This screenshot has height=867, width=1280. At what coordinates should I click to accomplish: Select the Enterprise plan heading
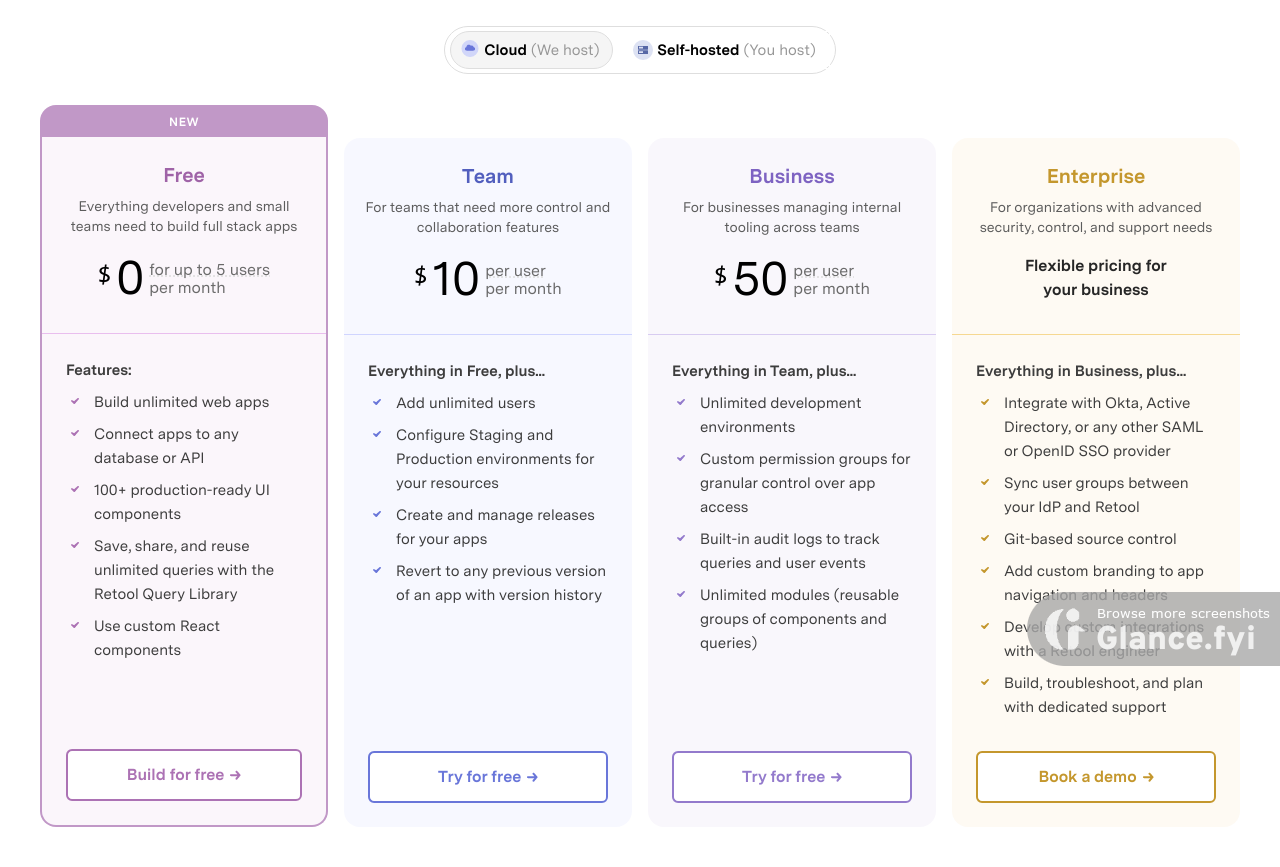(1095, 176)
